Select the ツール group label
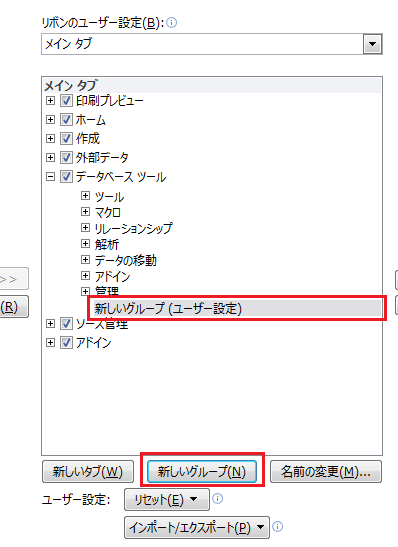Screen dimensions: 398x547 click(x=109, y=196)
